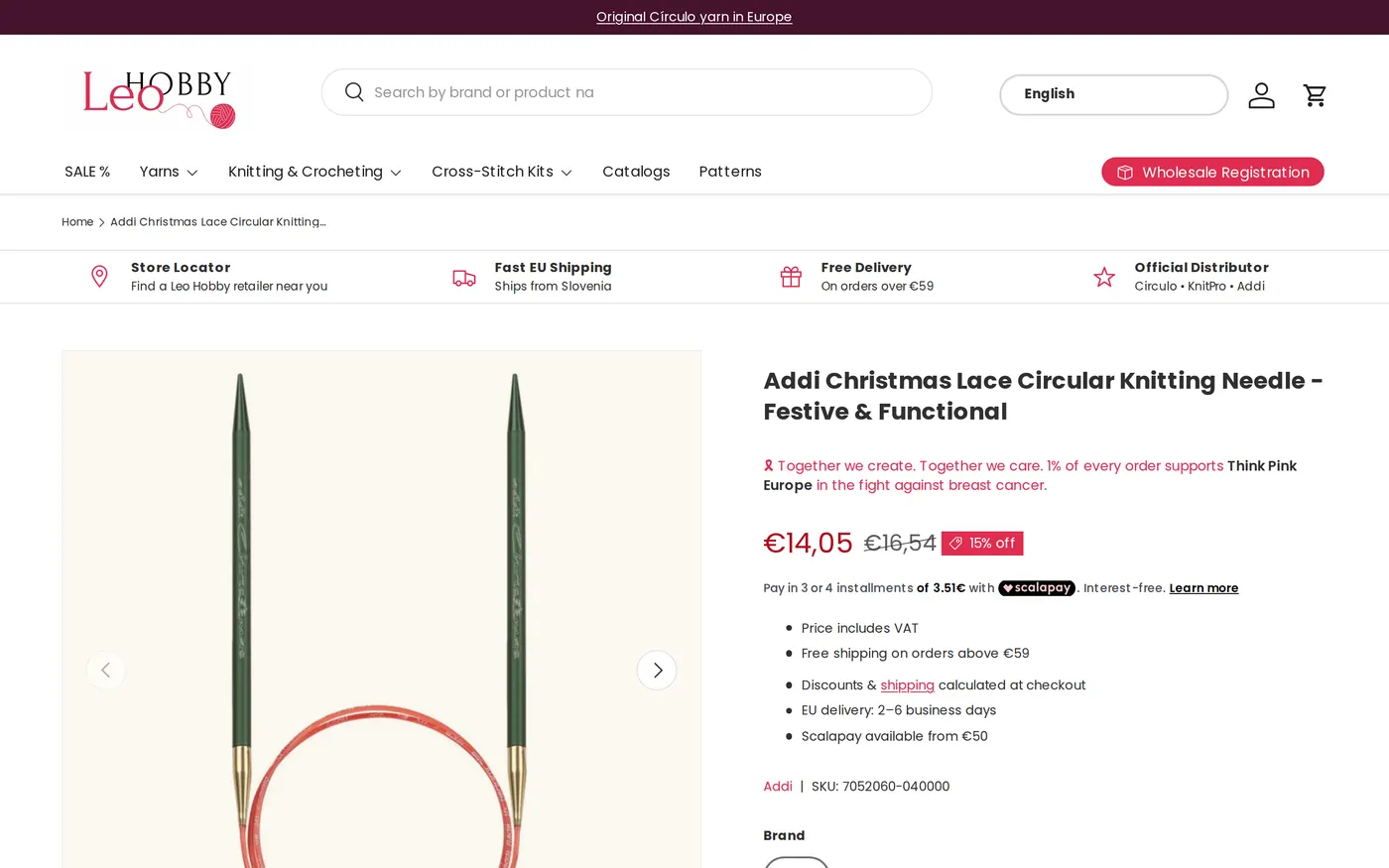Open the Patterns menu item

[730, 172]
